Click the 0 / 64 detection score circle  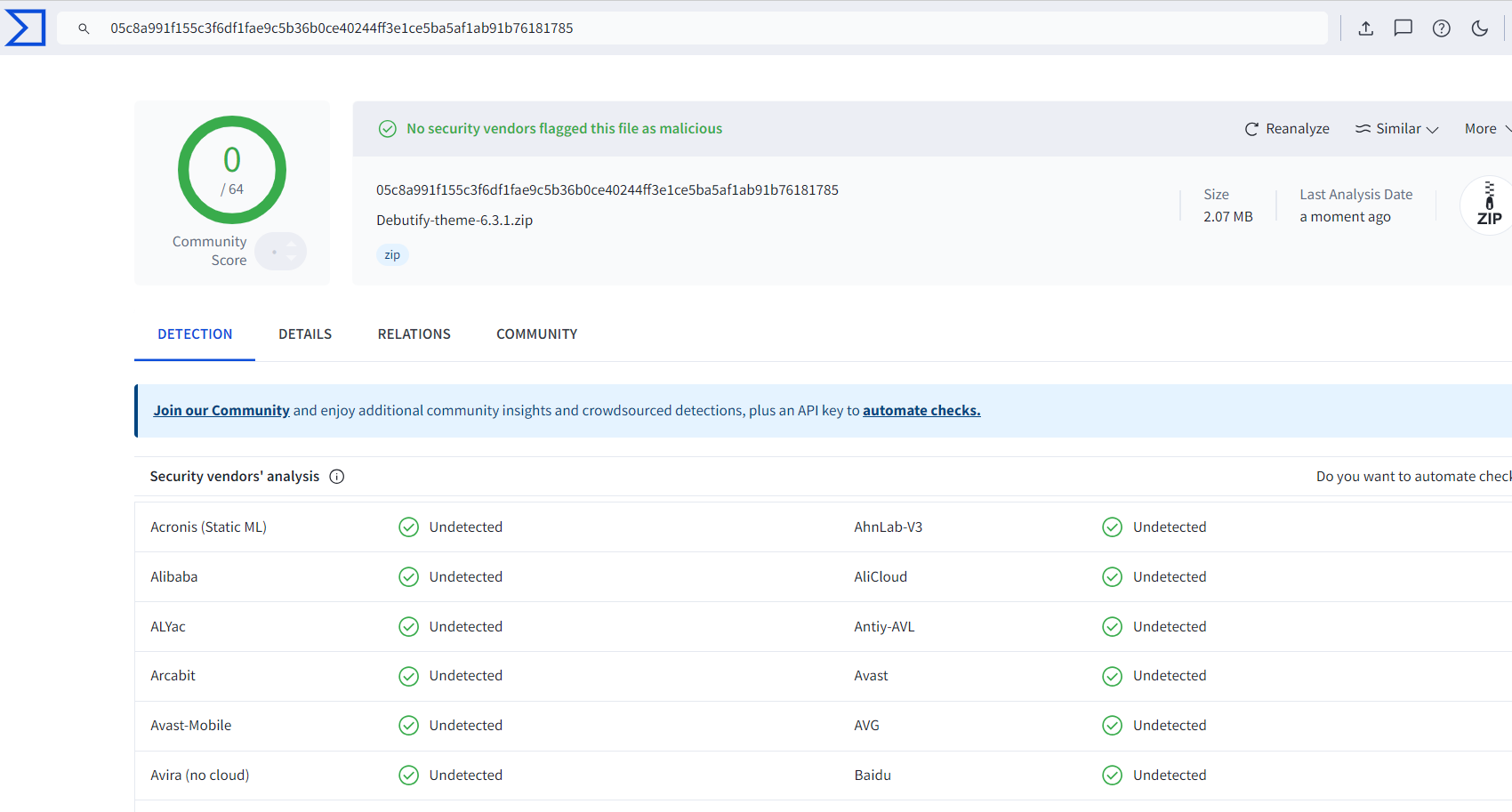(232, 170)
